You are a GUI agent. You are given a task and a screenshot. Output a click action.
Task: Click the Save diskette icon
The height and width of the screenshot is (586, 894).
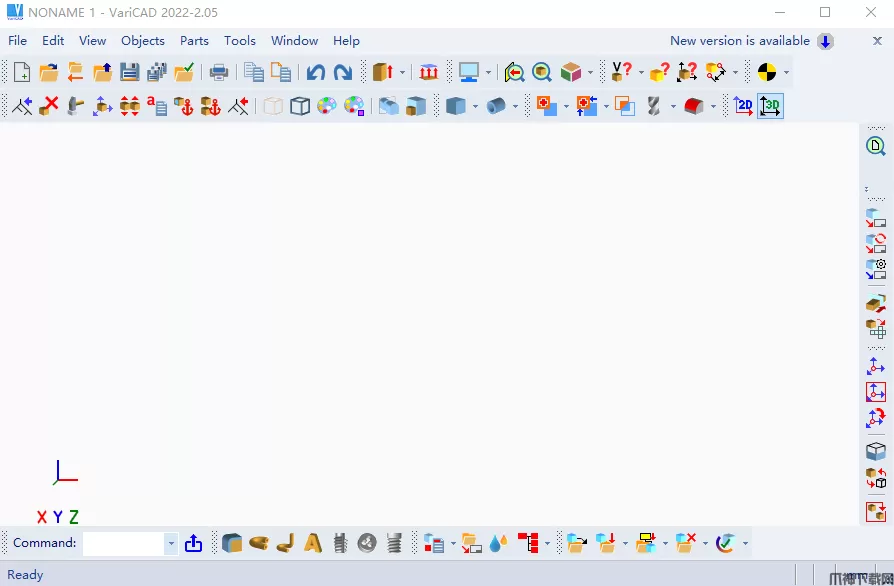129,72
